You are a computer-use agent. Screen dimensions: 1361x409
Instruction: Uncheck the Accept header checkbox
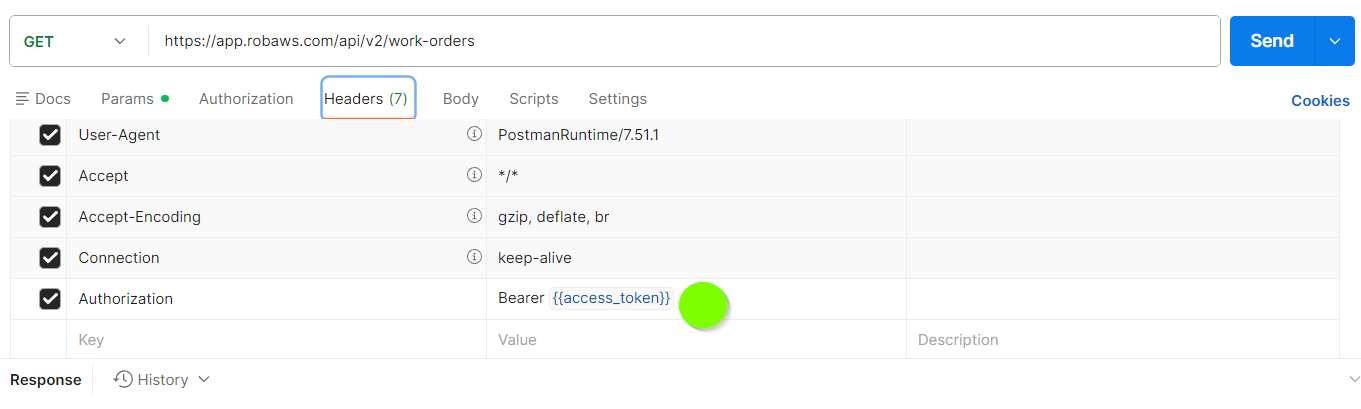(x=50, y=176)
